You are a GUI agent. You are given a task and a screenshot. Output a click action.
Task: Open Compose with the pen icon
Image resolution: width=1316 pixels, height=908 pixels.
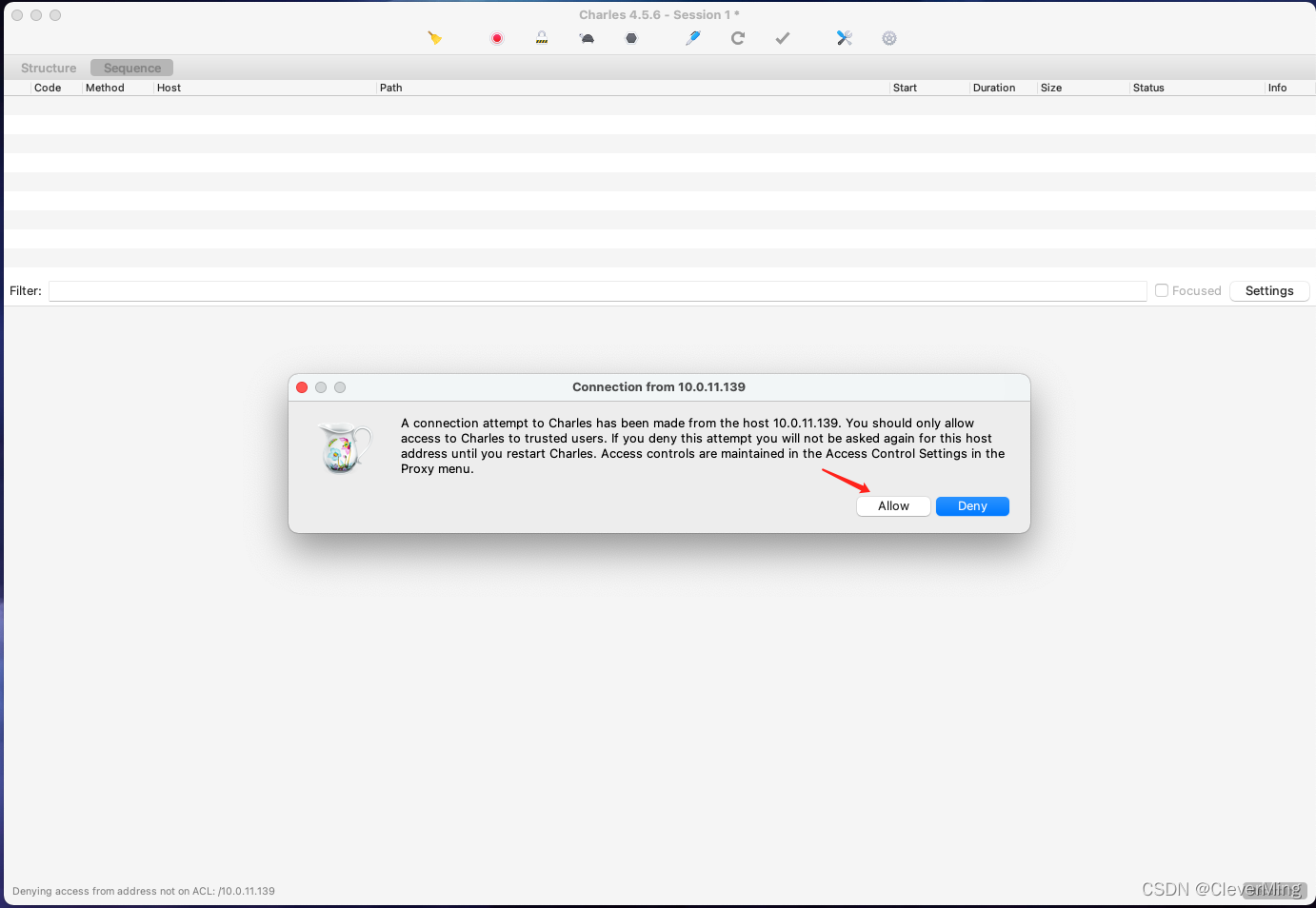(693, 38)
